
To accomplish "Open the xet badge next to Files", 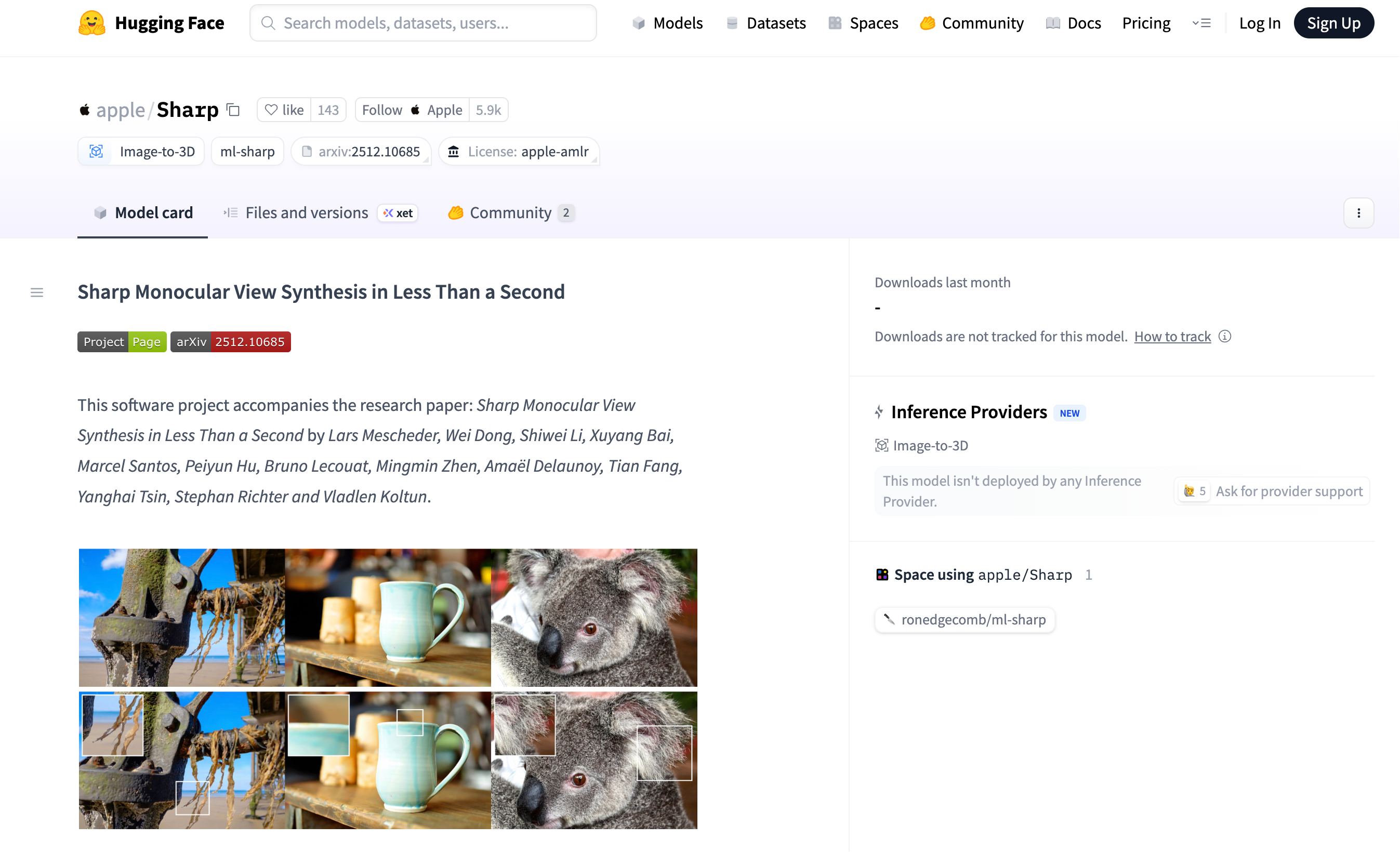I will tap(398, 213).
